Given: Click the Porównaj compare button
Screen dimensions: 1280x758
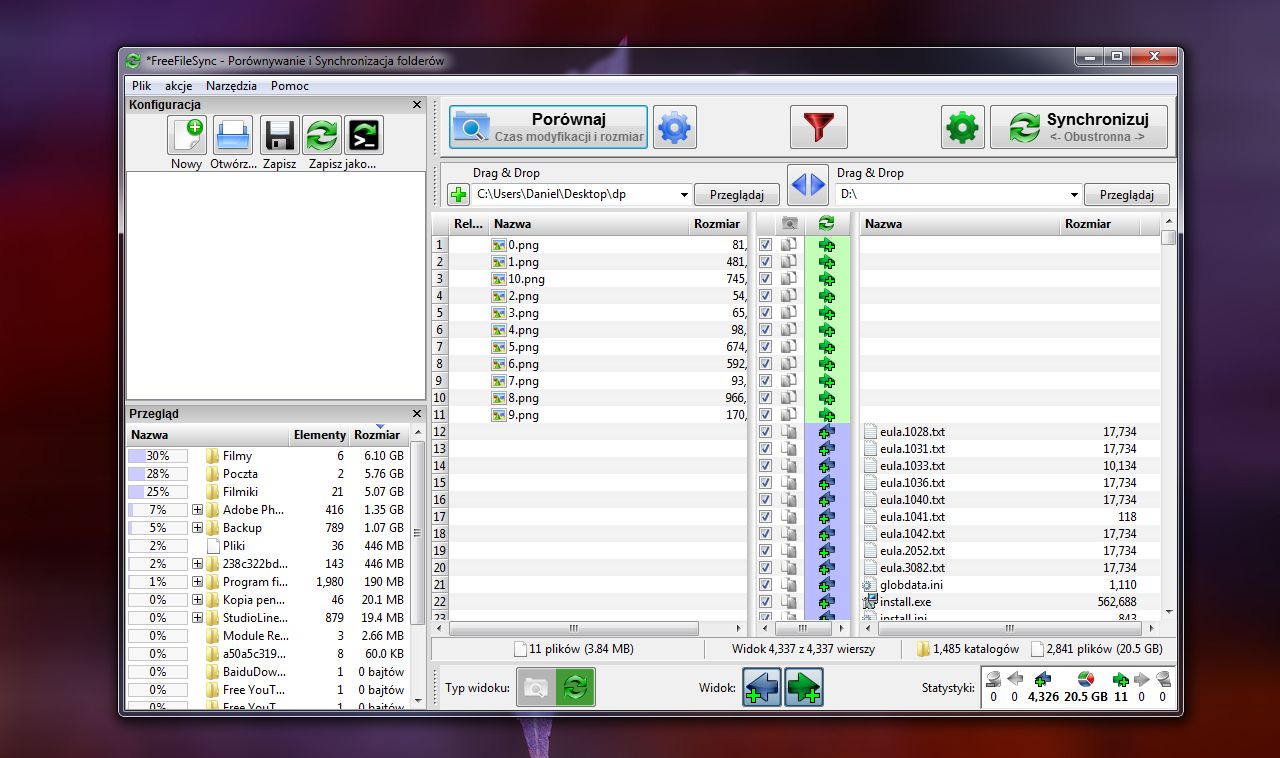Looking at the screenshot, I should pos(548,128).
